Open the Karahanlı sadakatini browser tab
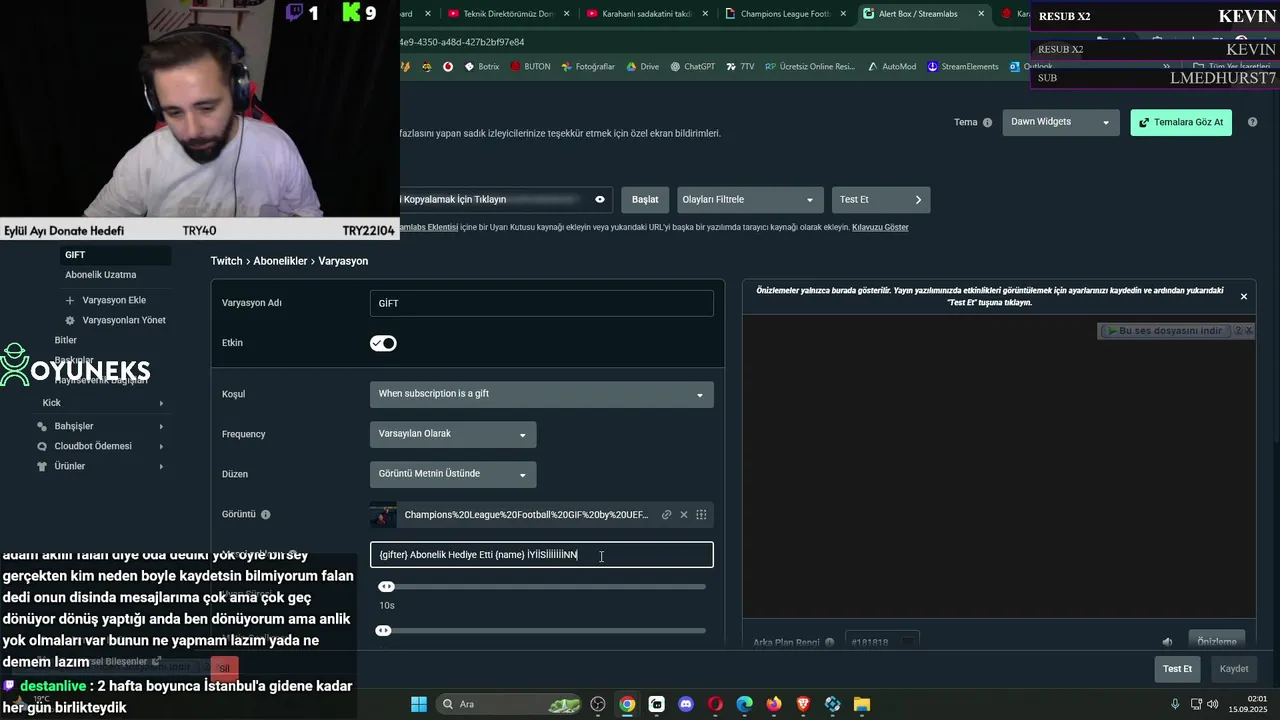 tap(647, 14)
